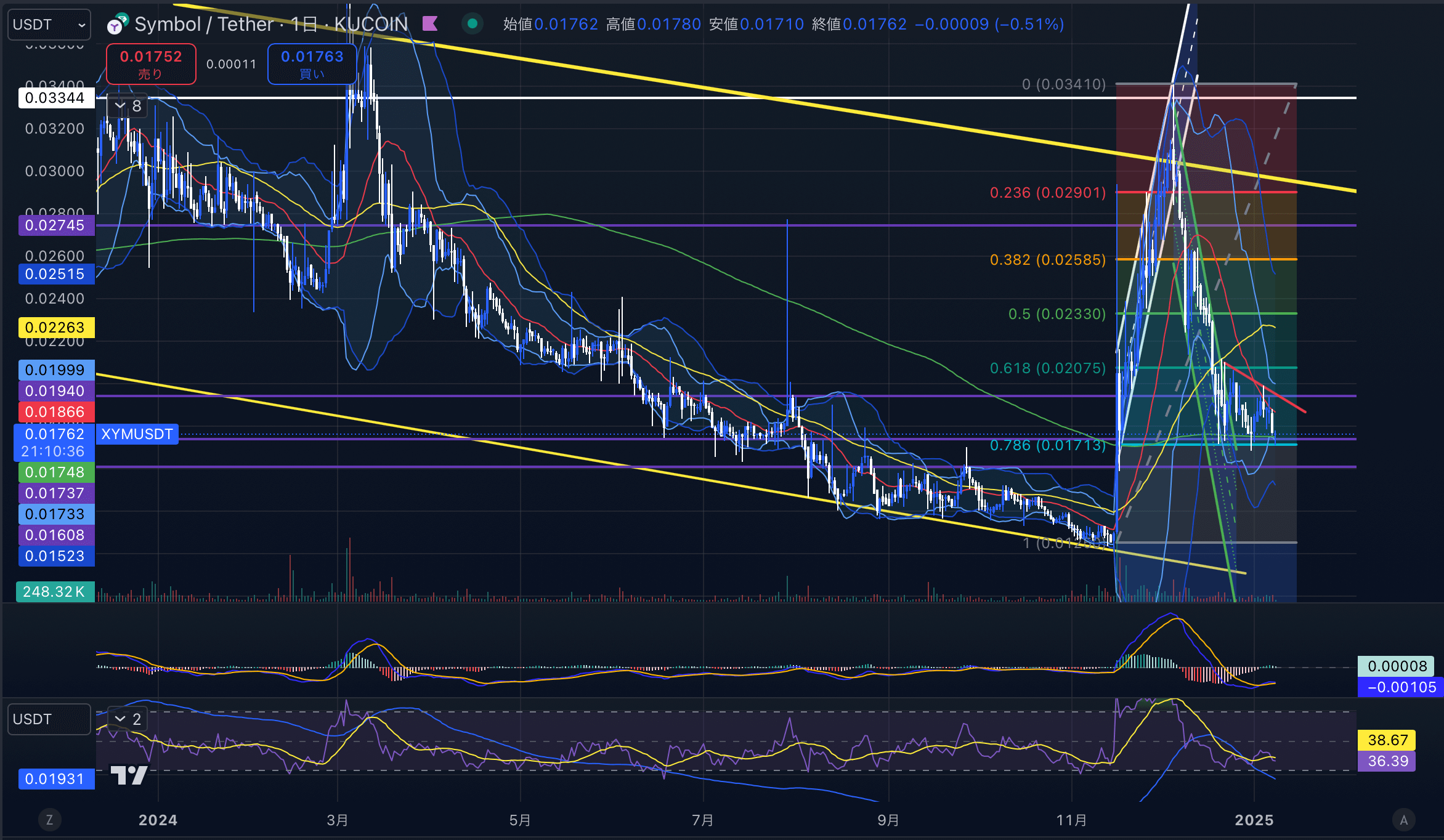The width and height of the screenshot is (1444, 840).
Task: Click the -0.51% change value
Action: pos(1029,24)
